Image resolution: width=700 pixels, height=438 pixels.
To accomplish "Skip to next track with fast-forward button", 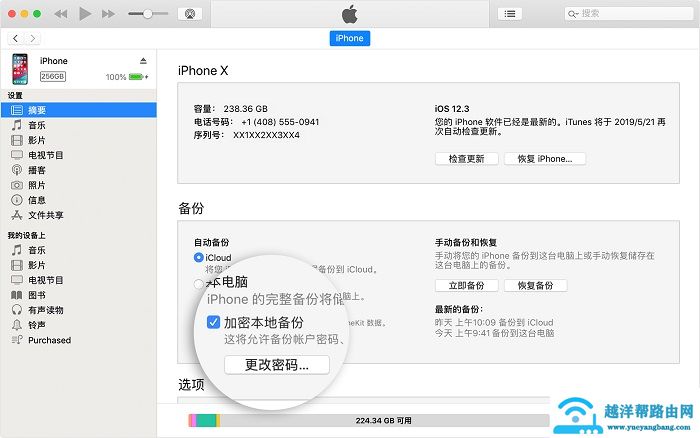I will [x=108, y=14].
